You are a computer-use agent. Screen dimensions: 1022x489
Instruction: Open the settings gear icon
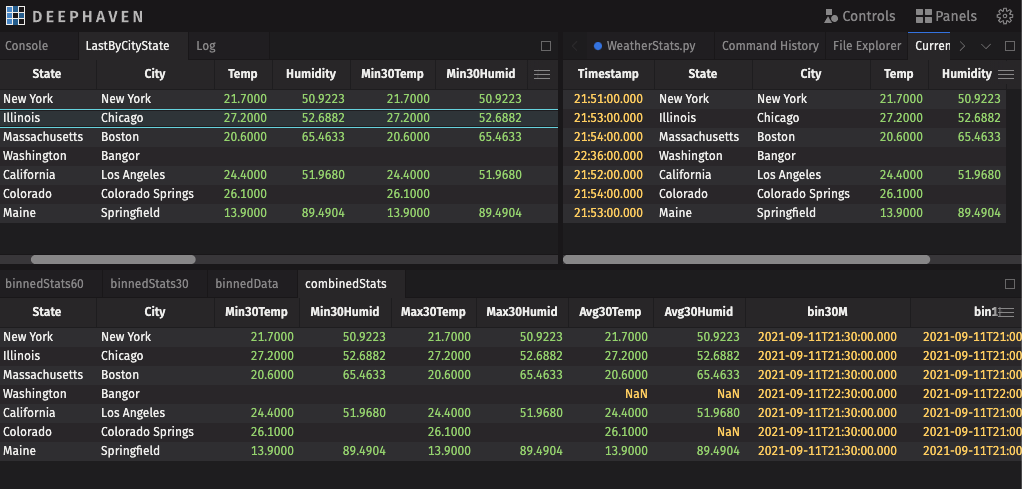1005,16
